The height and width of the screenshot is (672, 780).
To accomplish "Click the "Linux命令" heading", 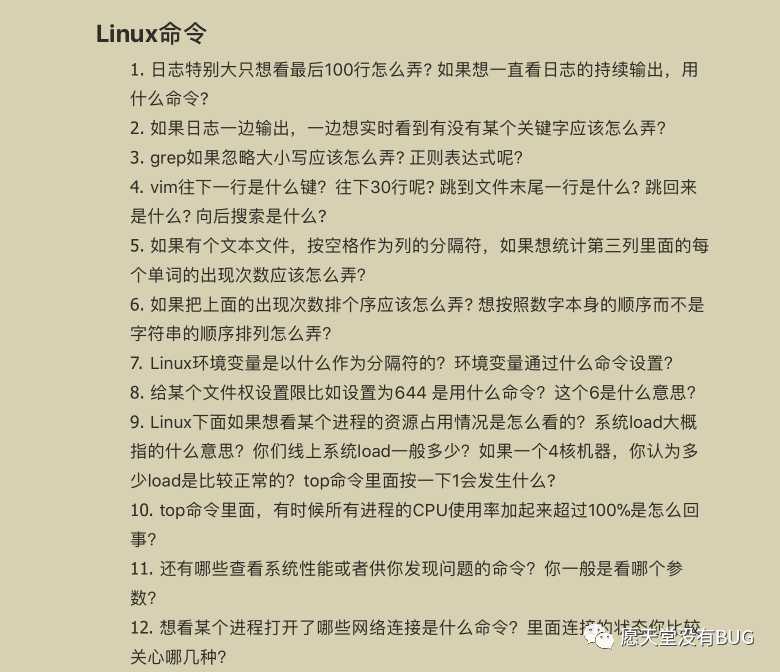I will (151, 32).
